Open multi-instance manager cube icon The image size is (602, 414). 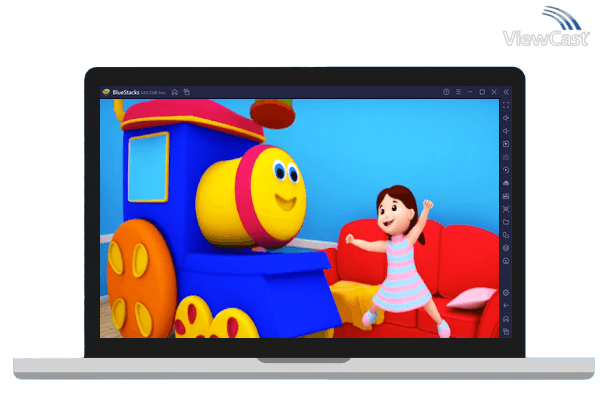(x=506, y=248)
